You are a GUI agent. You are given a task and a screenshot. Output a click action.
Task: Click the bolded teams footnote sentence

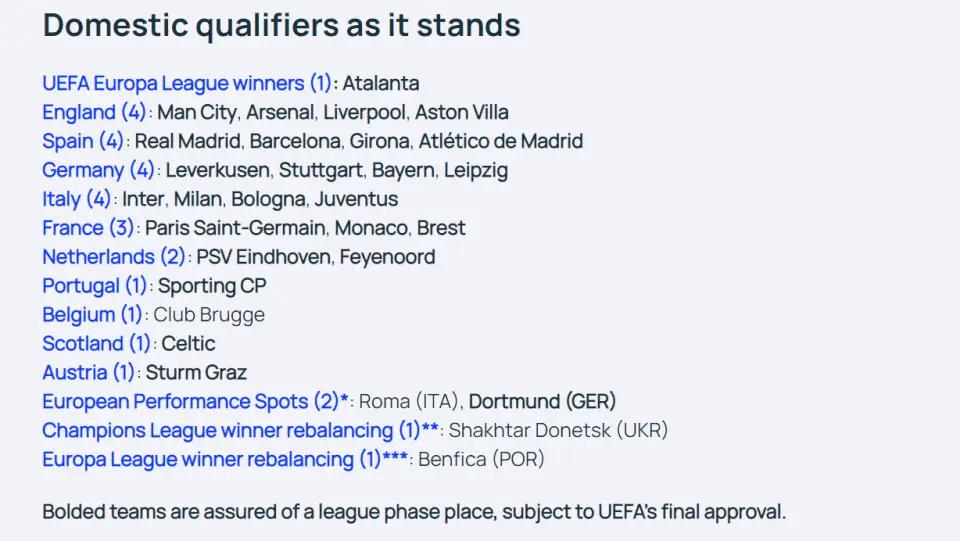pos(414,512)
